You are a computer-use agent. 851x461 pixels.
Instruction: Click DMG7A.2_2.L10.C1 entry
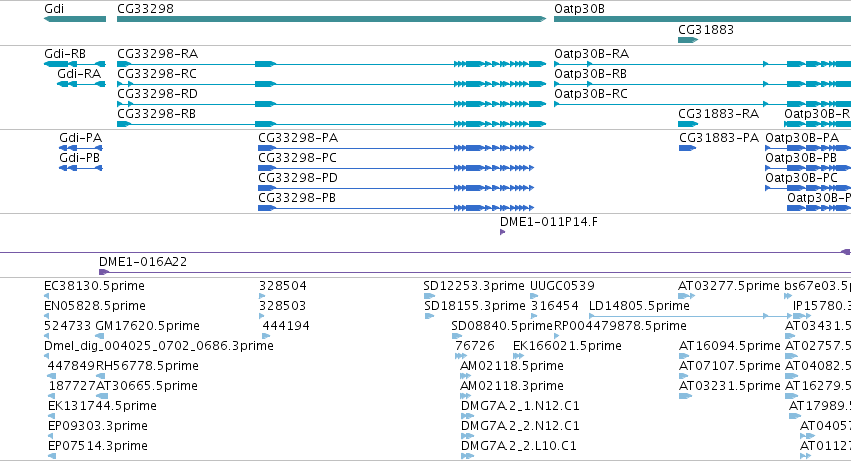[519, 447]
